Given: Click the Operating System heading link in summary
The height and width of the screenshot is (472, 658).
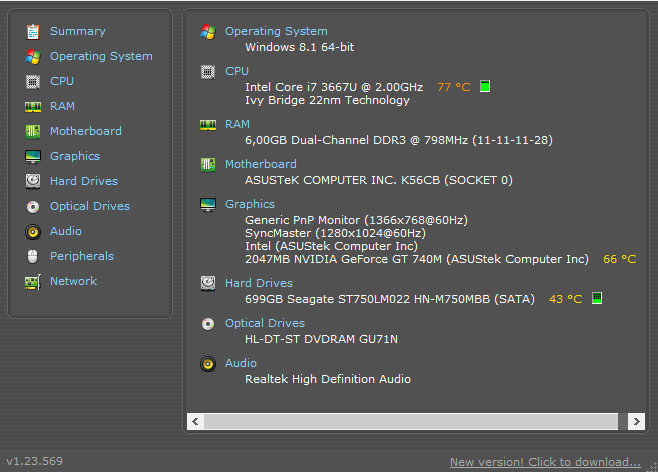Looking at the screenshot, I should (276, 31).
